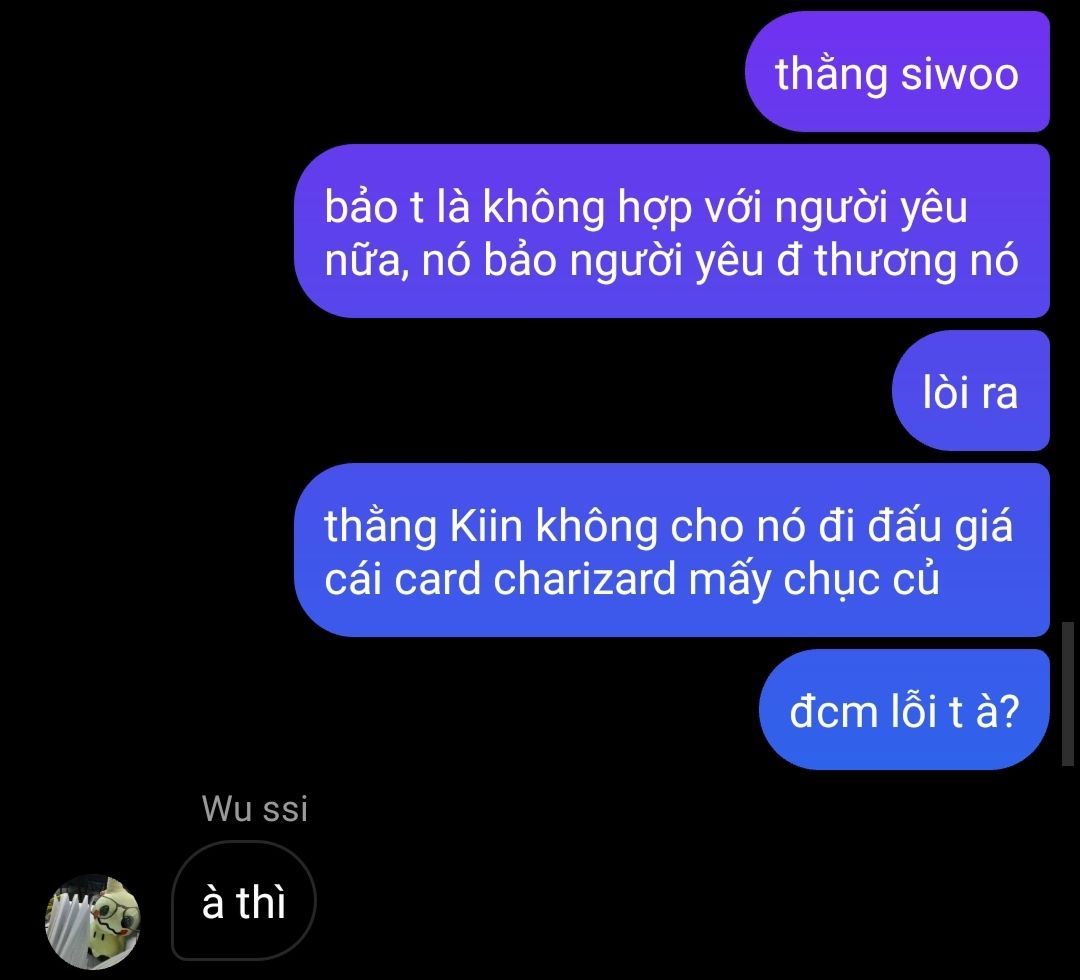Click the phrase "thương nó" in the second bubble
Viewport: 1080px width, 980px height.
coord(915,262)
